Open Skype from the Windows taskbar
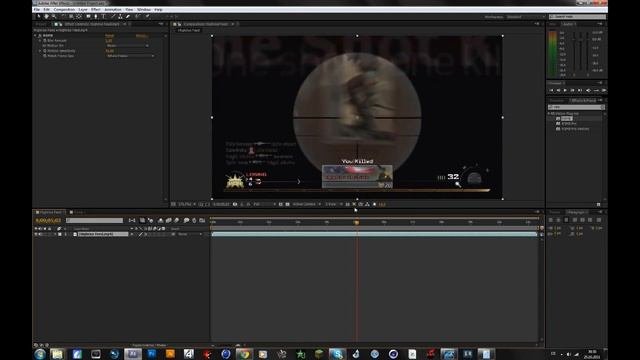 click(337, 354)
